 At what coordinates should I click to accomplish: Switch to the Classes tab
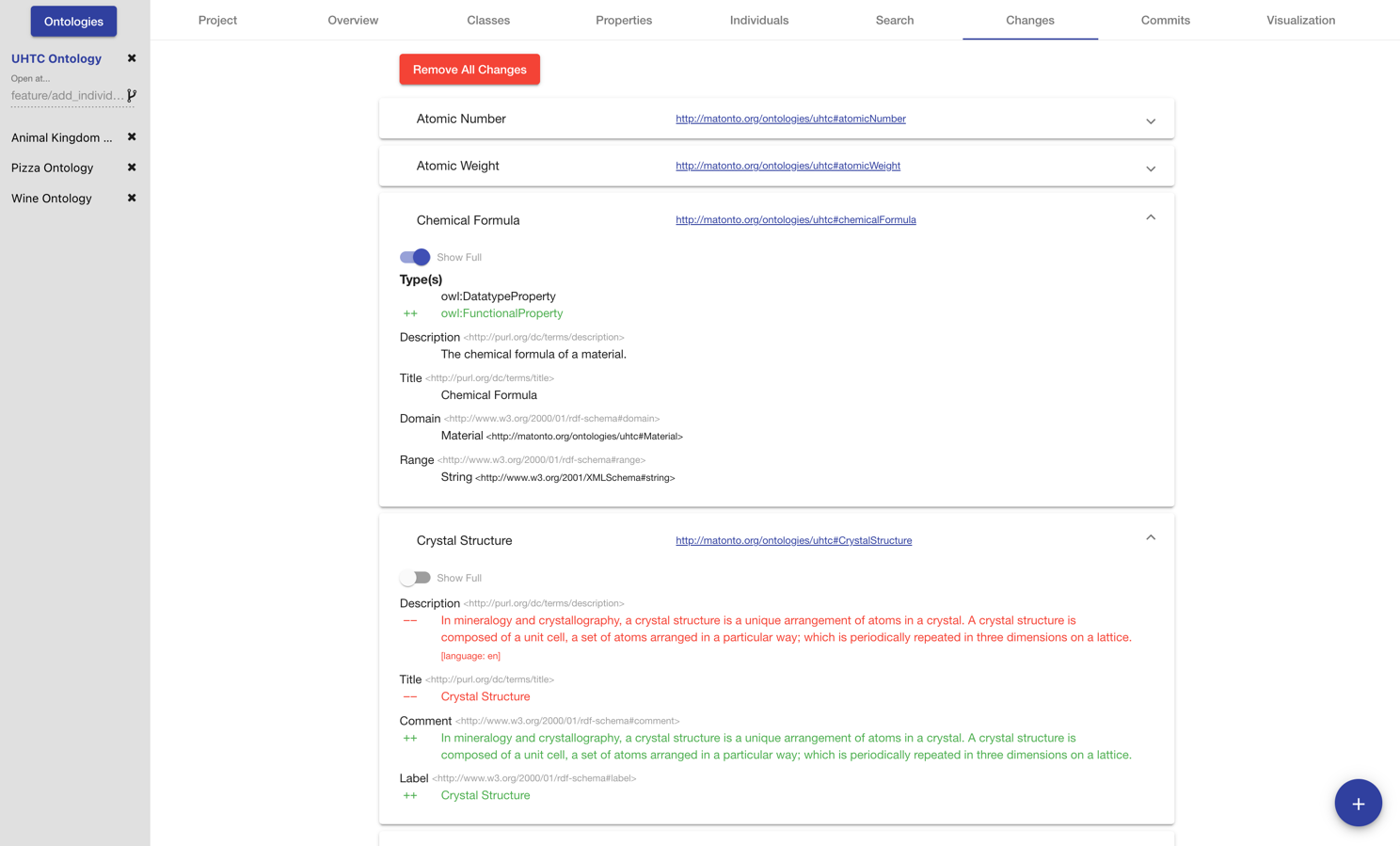(x=488, y=20)
